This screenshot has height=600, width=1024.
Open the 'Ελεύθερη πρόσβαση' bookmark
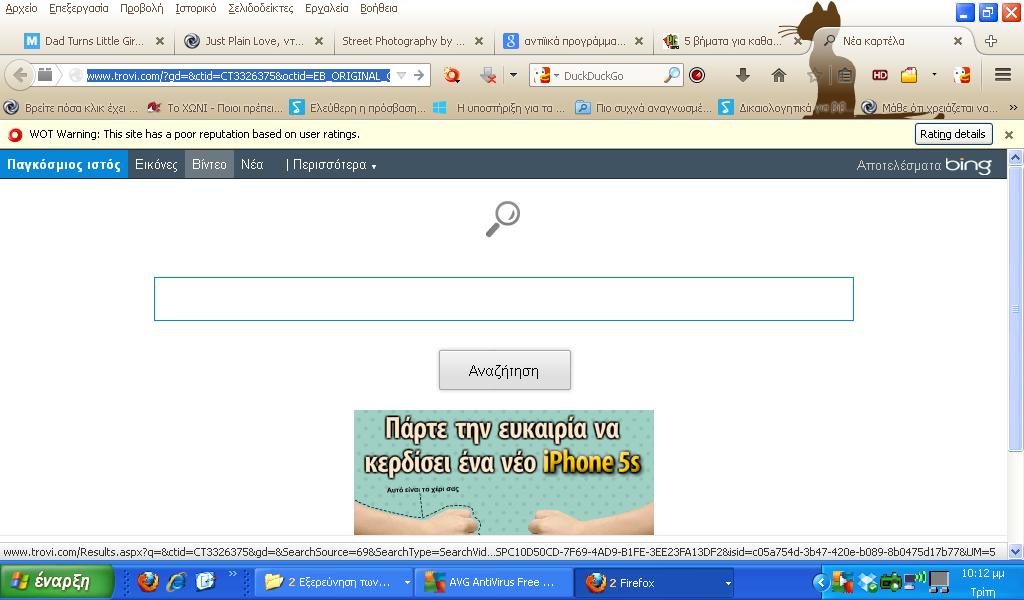(x=358, y=107)
